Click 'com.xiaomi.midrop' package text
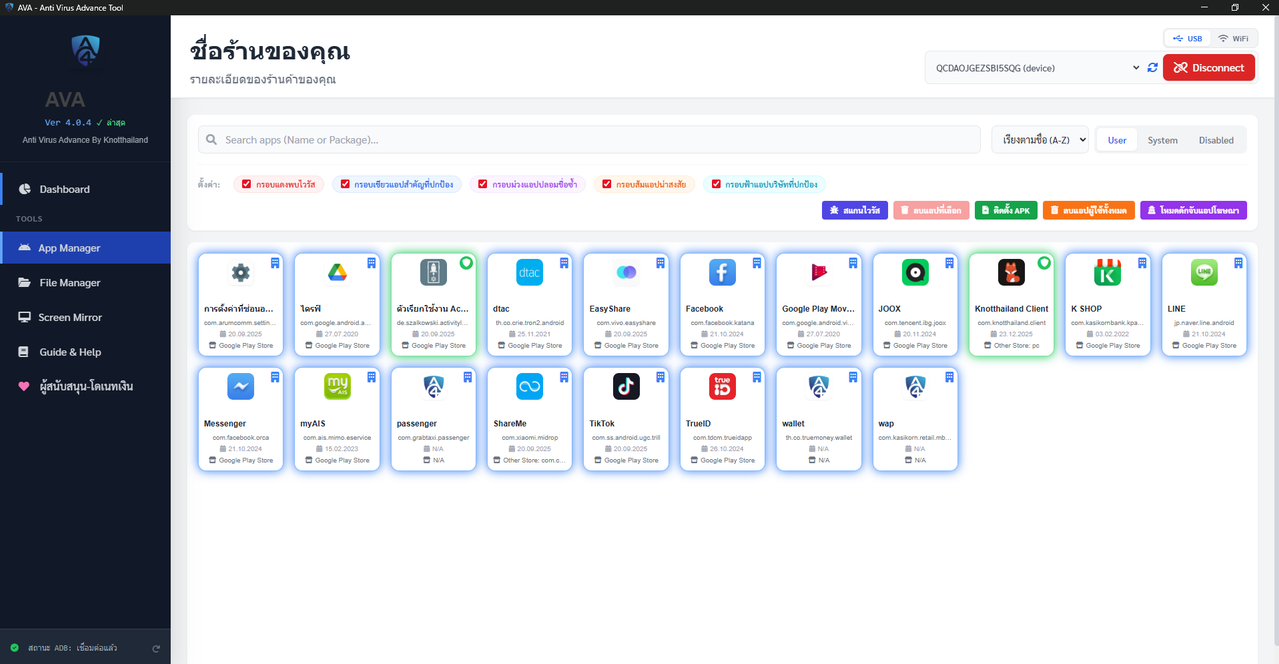The width and height of the screenshot is (1279, 664). [x=529, y=437]
